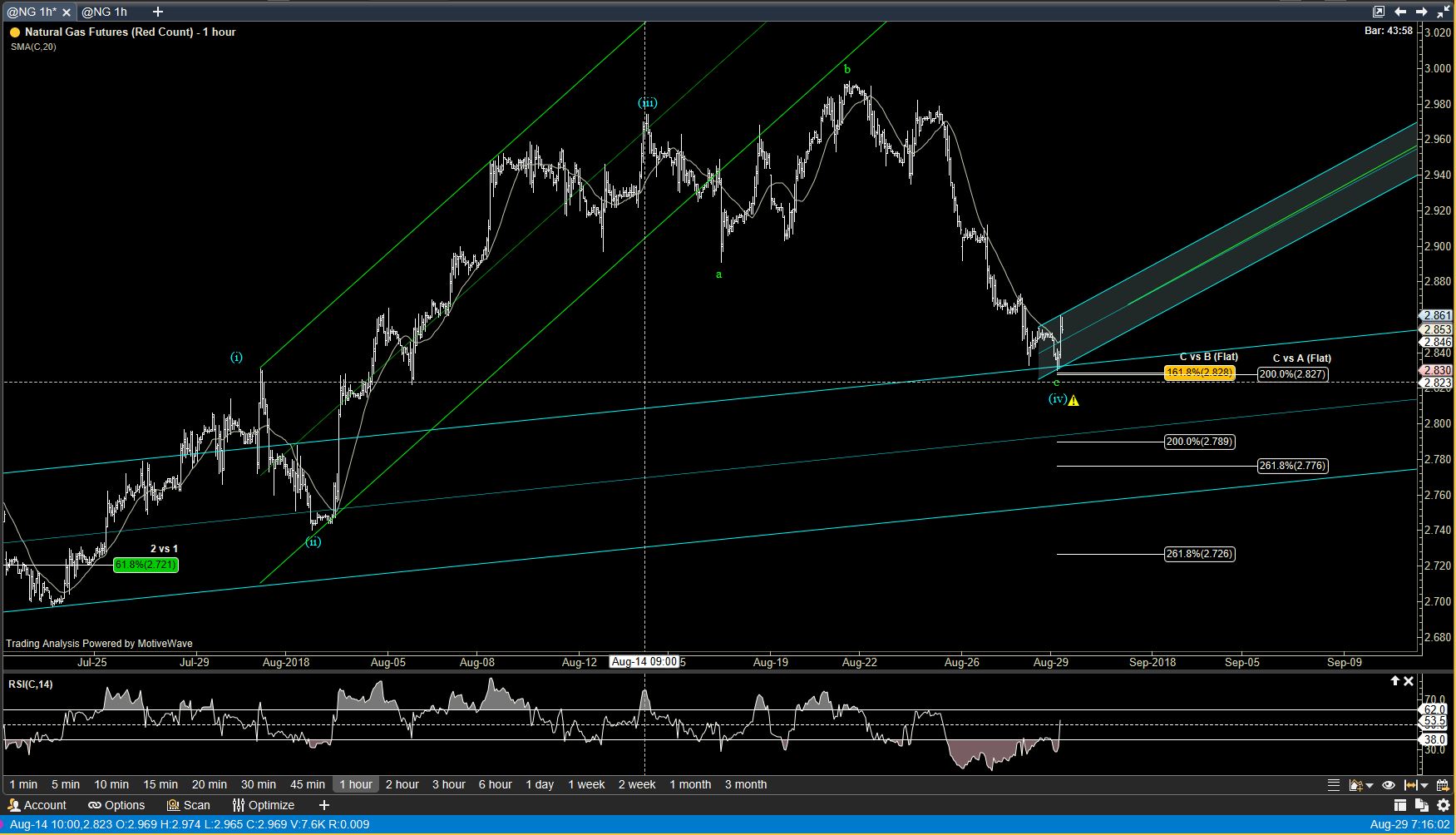The width and height of the screenshot is (1456, 835).
Task: Switch to 45 min bars
Action: point(308,784)
